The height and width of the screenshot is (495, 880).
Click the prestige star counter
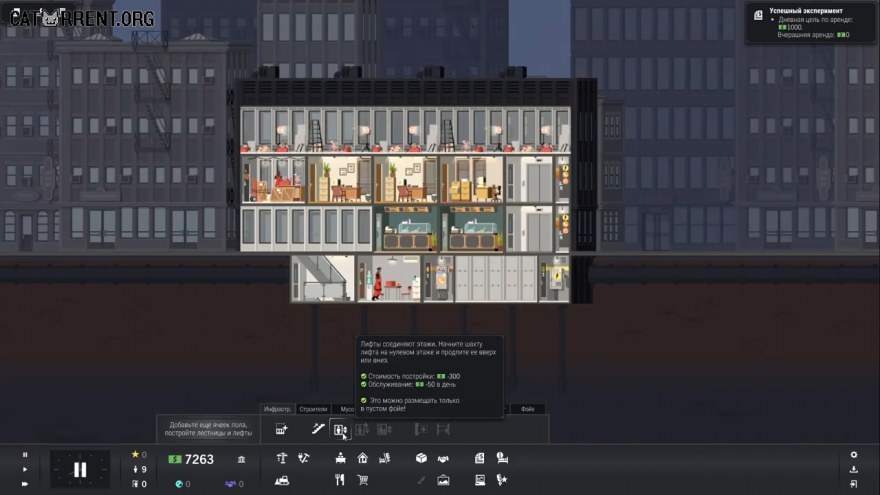[139, 455]
